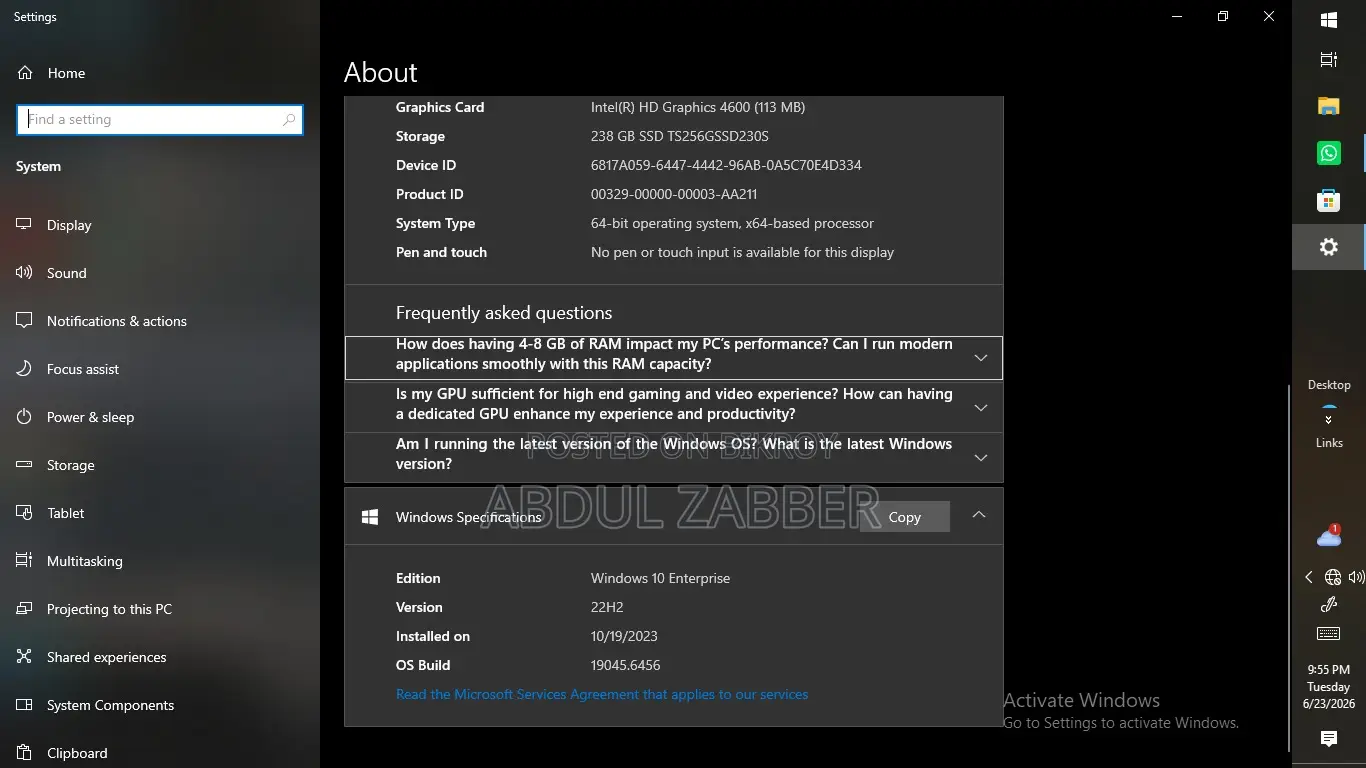Open the touch keyboard from the tray
Screen dimensions: 1366x768
point(1329,634)
